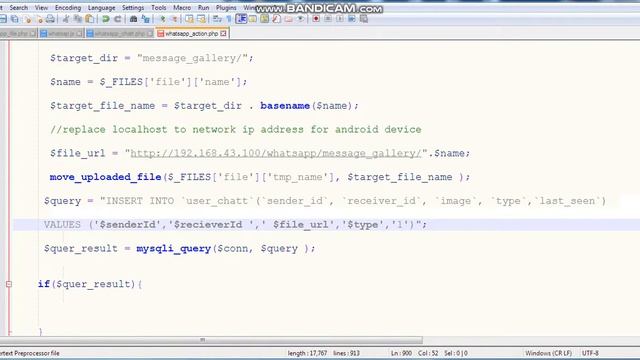The height and width of the screenshot is (360, 640).
Task: Switch to the whatsapp_chat.php tab
Action: pos(120,33)
